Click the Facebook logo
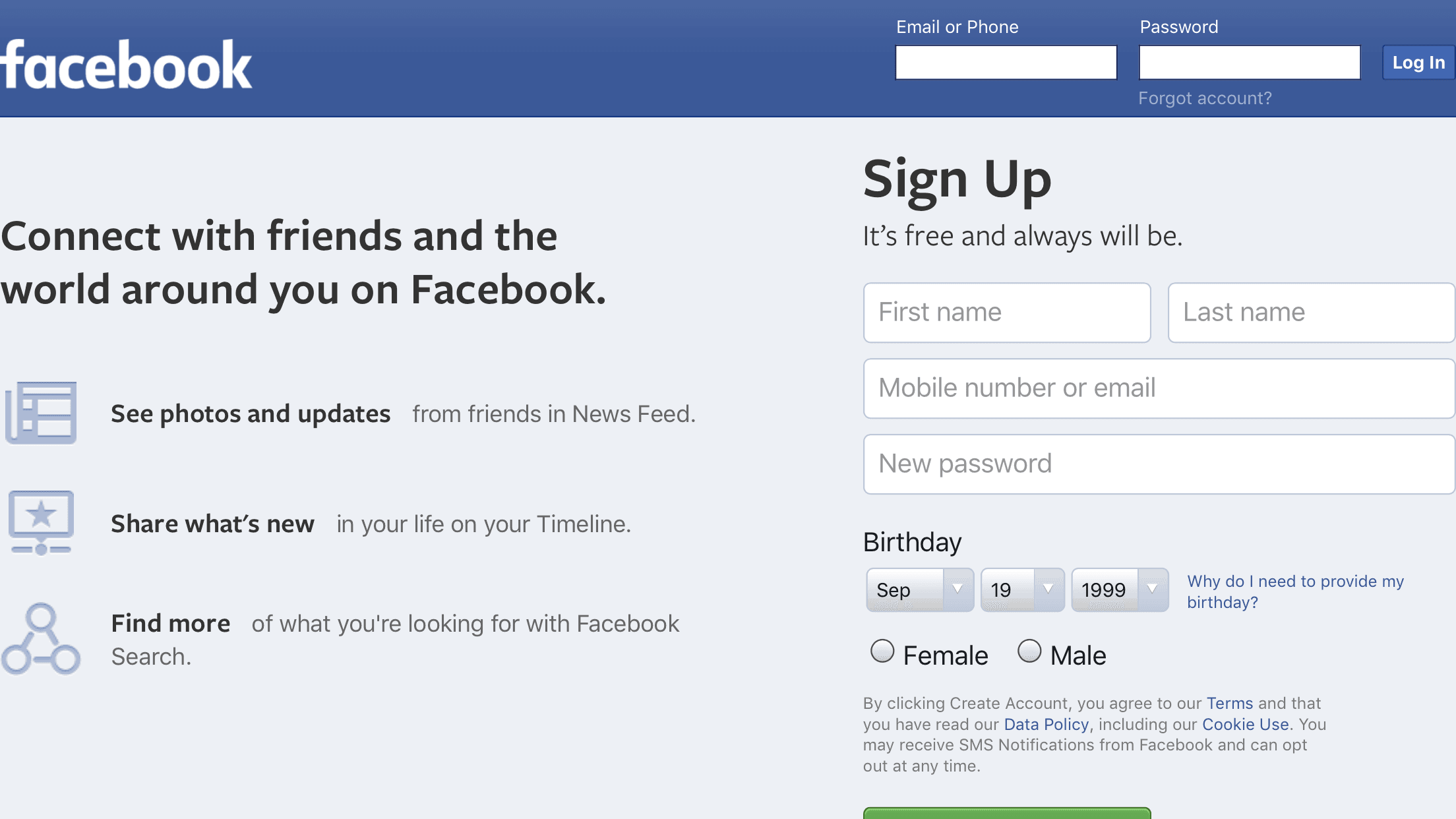The image size is (1456, 819). [126, 65]
